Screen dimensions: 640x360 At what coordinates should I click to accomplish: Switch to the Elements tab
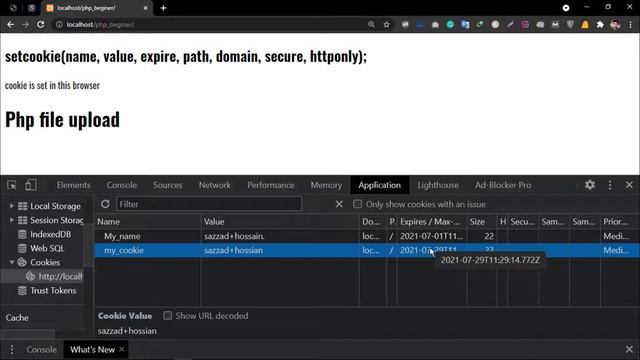(73, 185)
